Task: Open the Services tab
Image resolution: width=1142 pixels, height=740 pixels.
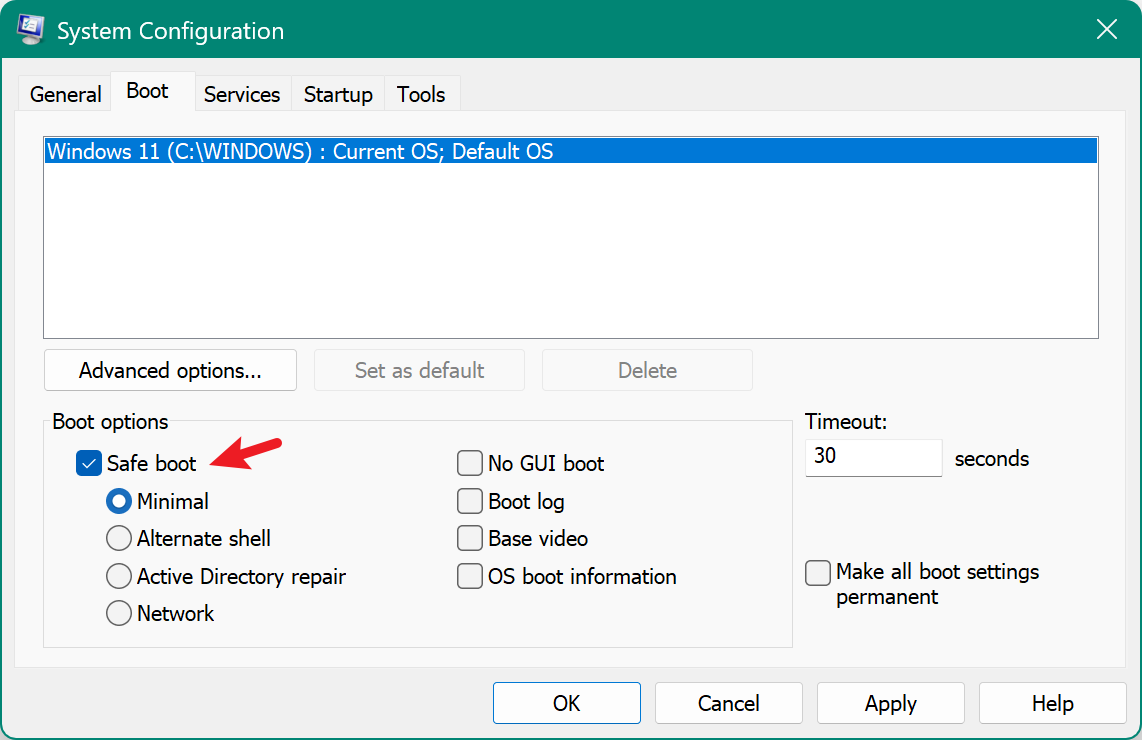Action: tap(241, 94)
